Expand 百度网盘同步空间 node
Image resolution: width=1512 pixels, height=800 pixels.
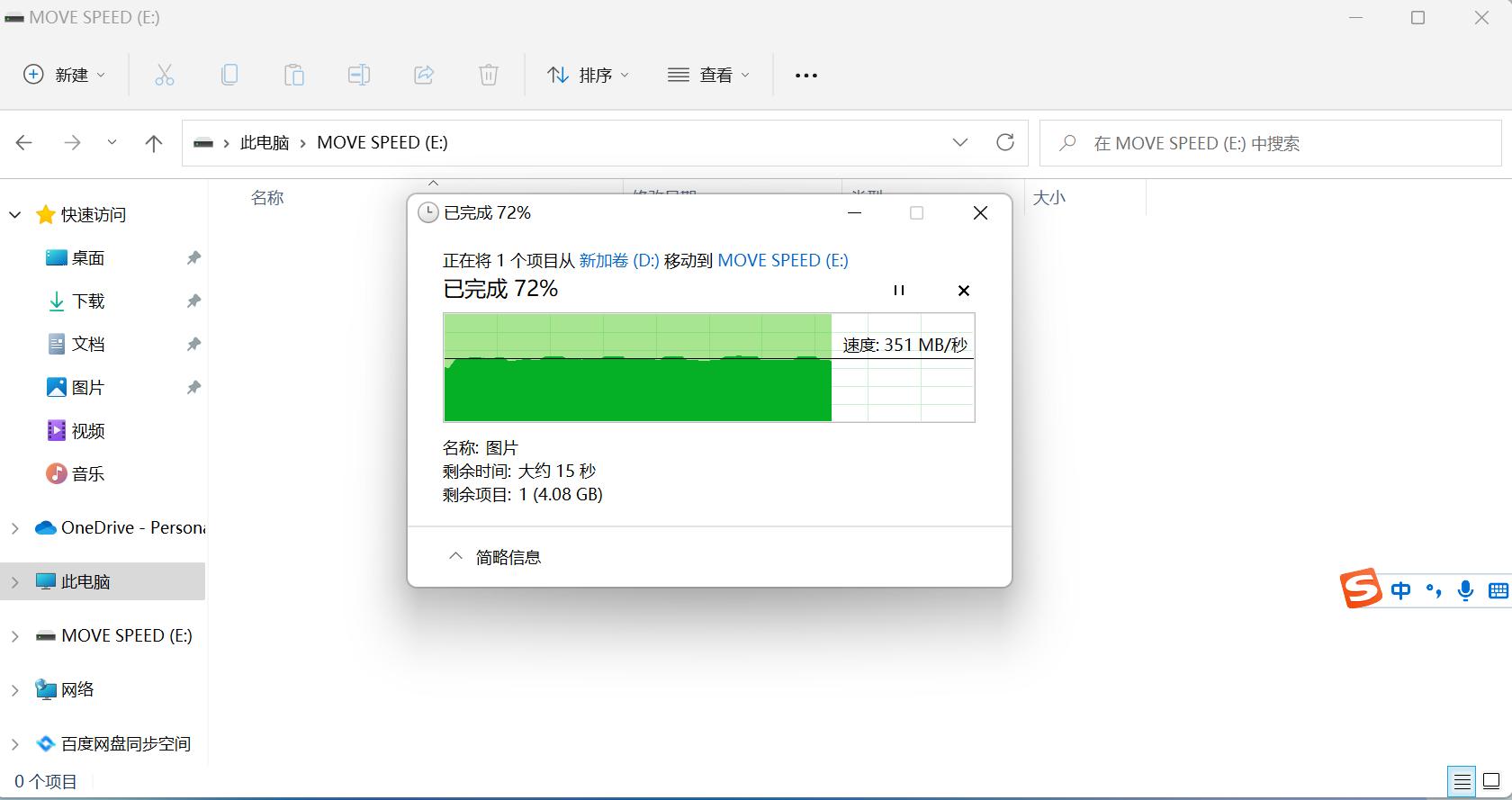(x=14, y=744)
